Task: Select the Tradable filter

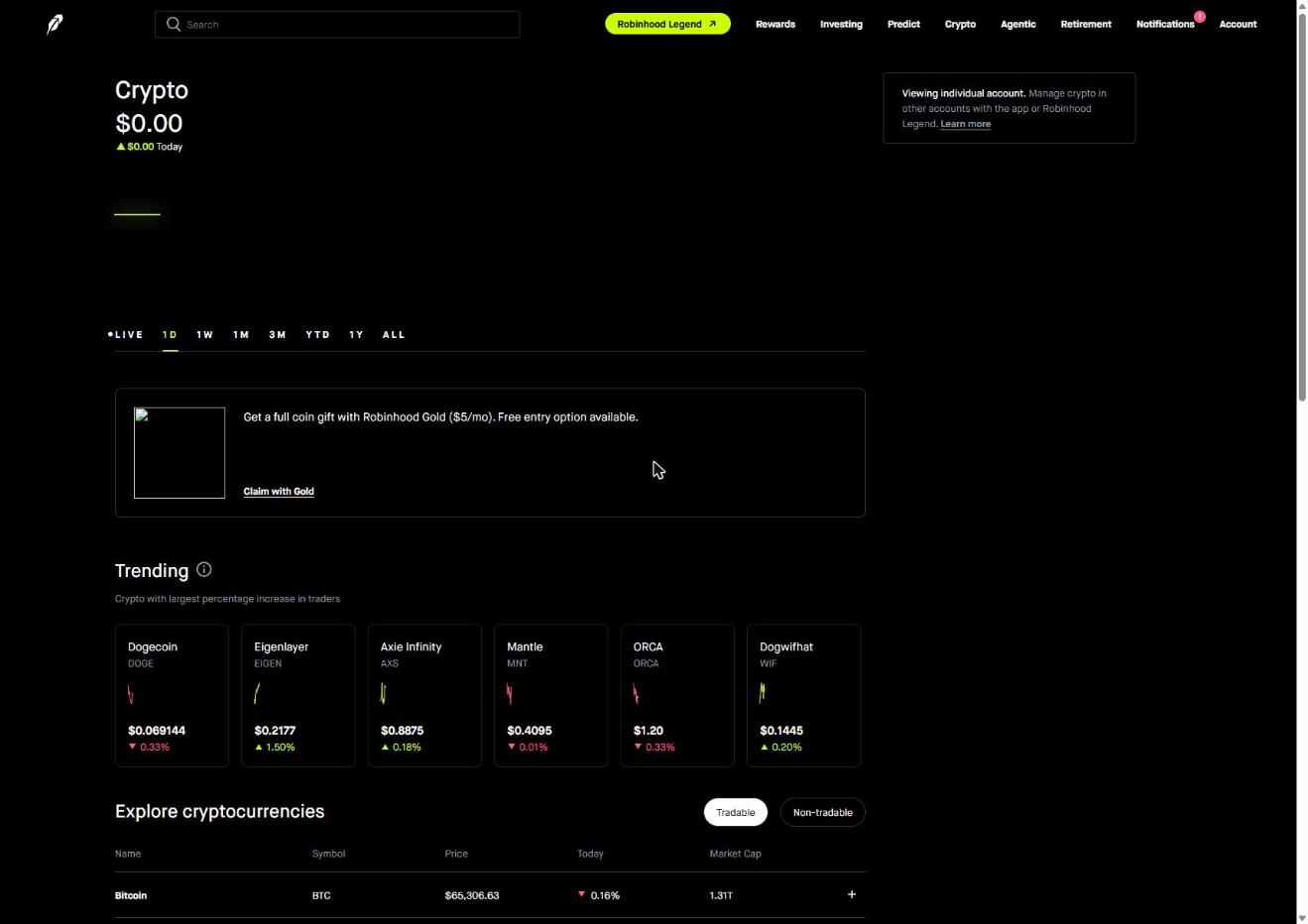Action: [736, 812]
